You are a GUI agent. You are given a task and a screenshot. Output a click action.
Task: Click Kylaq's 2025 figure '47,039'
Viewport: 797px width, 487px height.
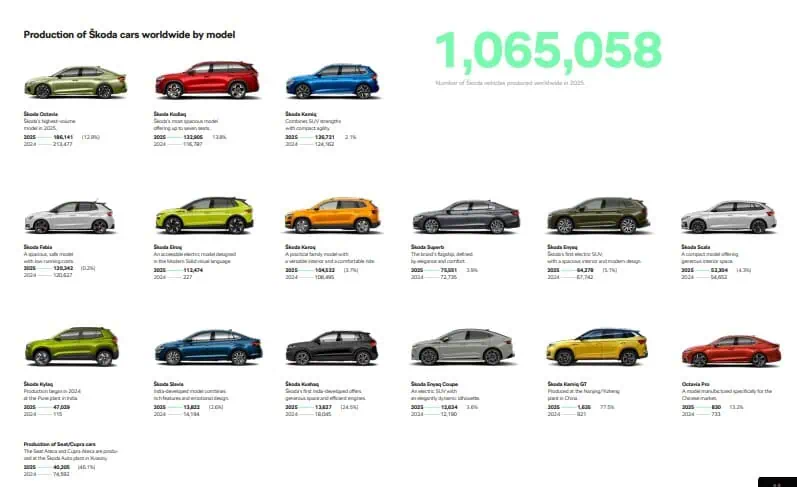[62, 407]
